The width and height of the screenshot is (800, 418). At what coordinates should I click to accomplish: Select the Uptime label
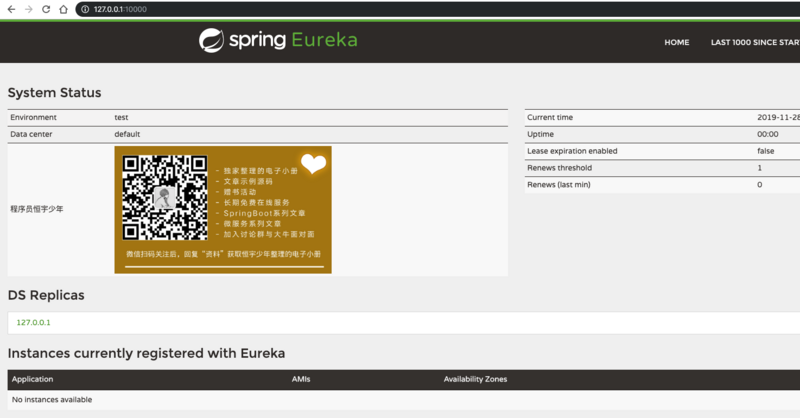tap(540, 134)
